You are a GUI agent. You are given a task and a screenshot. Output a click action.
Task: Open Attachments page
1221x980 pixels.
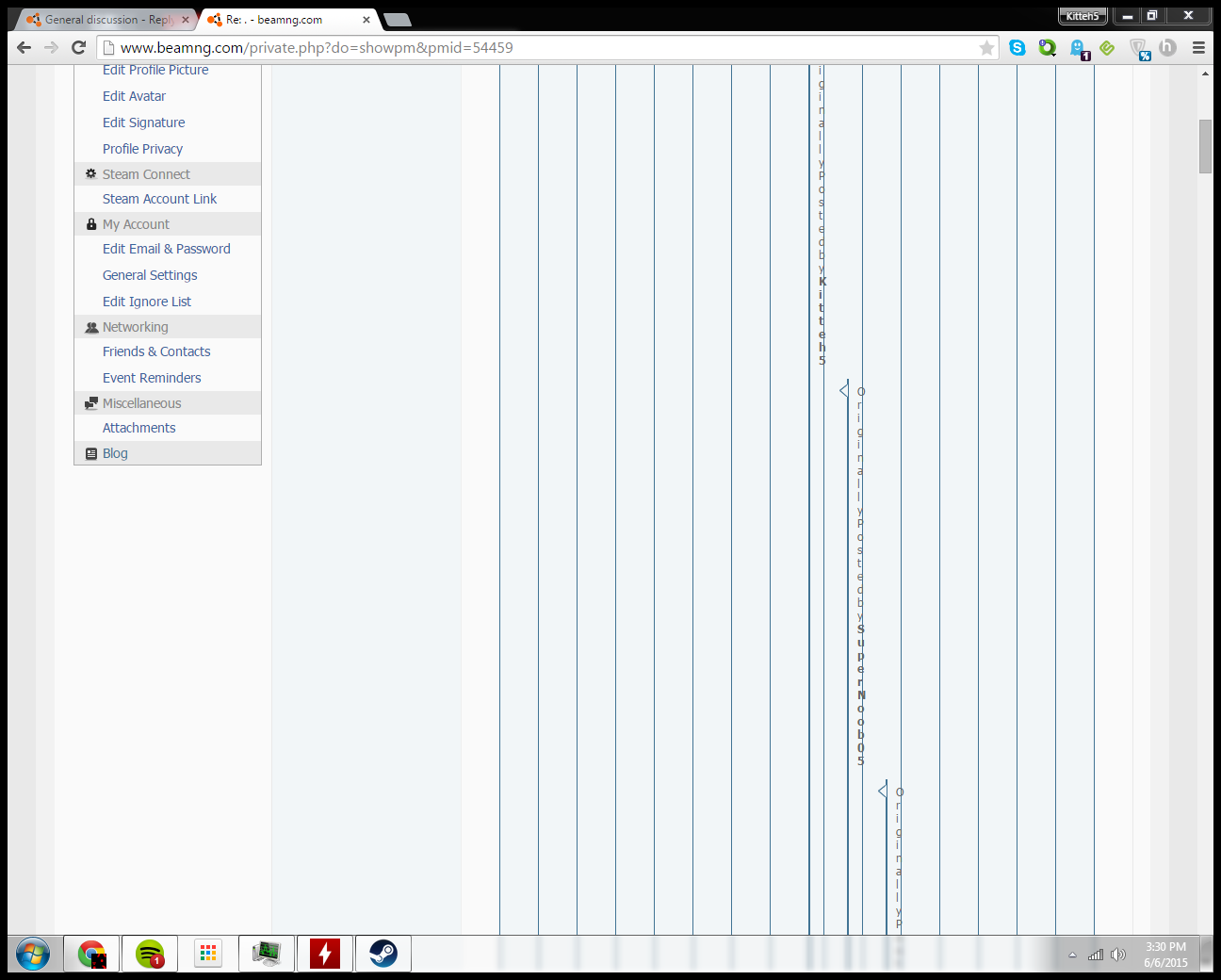tap(138, 428)
